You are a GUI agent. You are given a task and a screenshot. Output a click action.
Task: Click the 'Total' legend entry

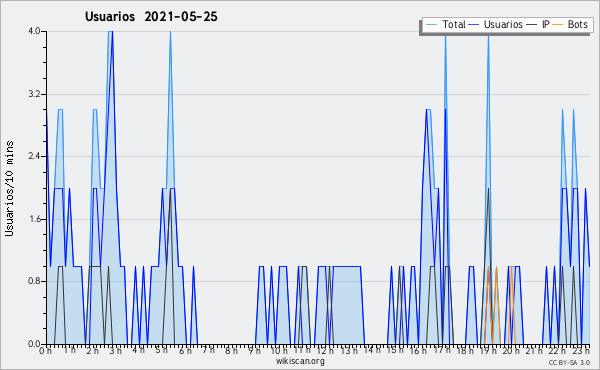click(x=453, y=24)
